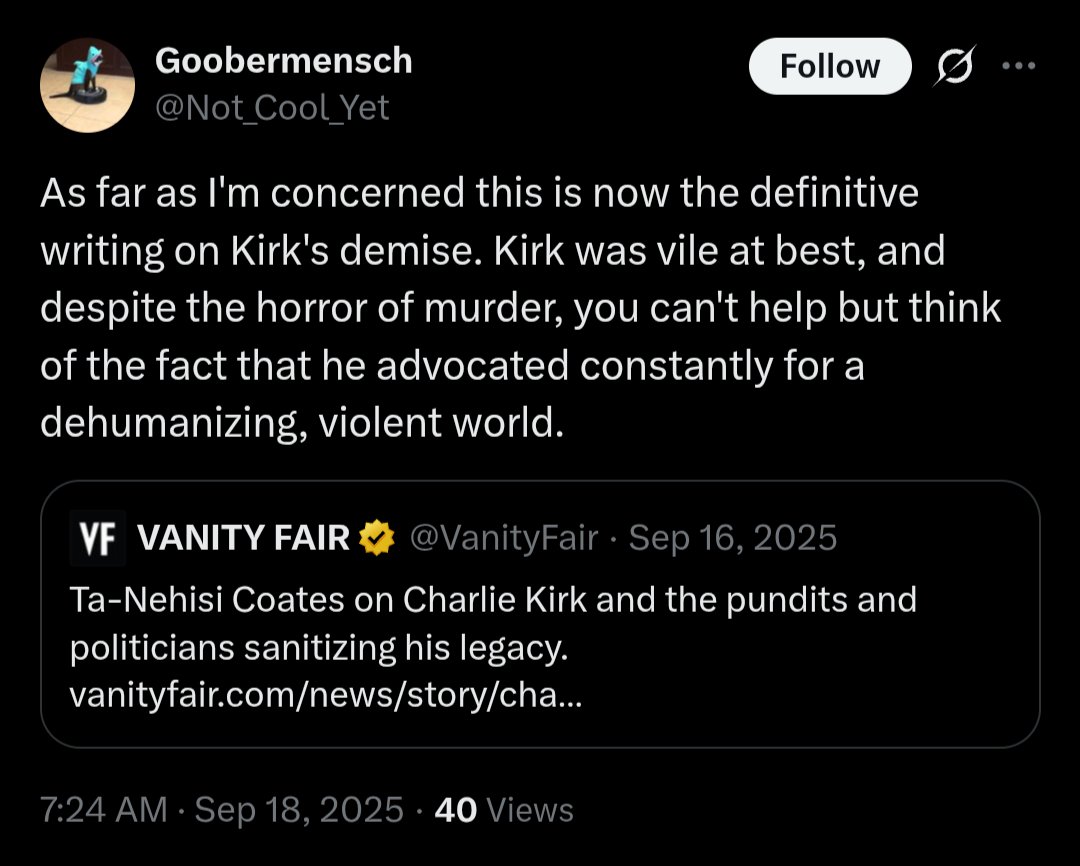Viewport: 1080px width, 866px height.
Task: Visit the @VanityFair handle
Action: [504, 538]
